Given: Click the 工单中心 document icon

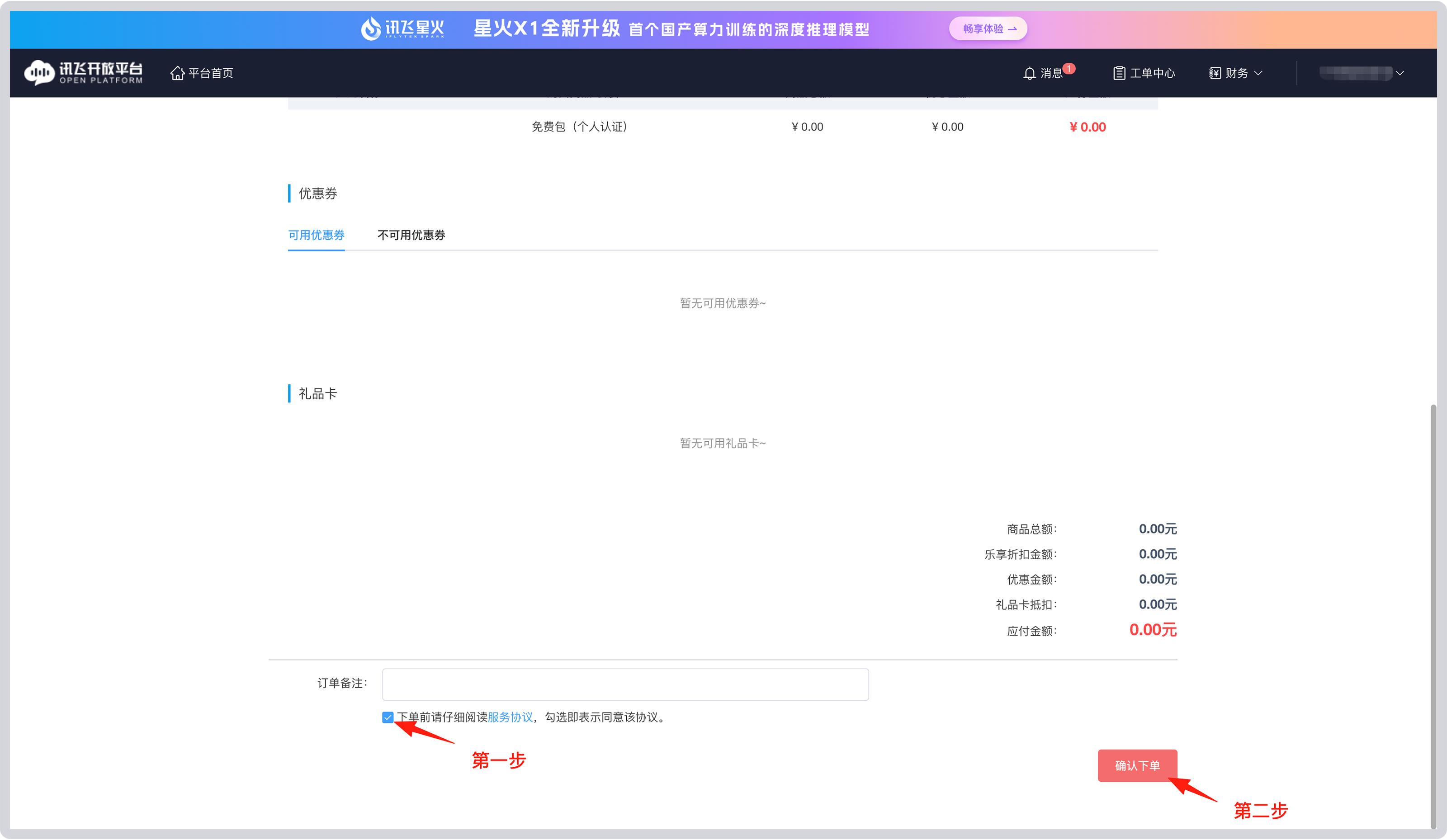Looking at the screenshot, I should [1119, 72].
